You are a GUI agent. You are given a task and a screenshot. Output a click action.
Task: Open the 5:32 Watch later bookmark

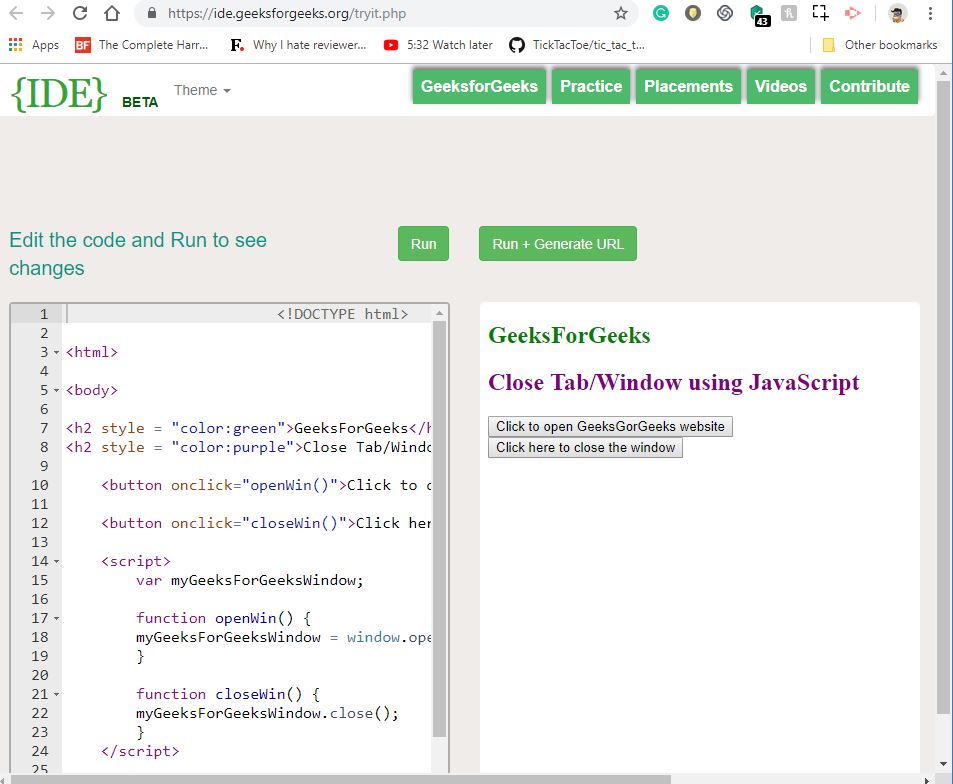438,45
